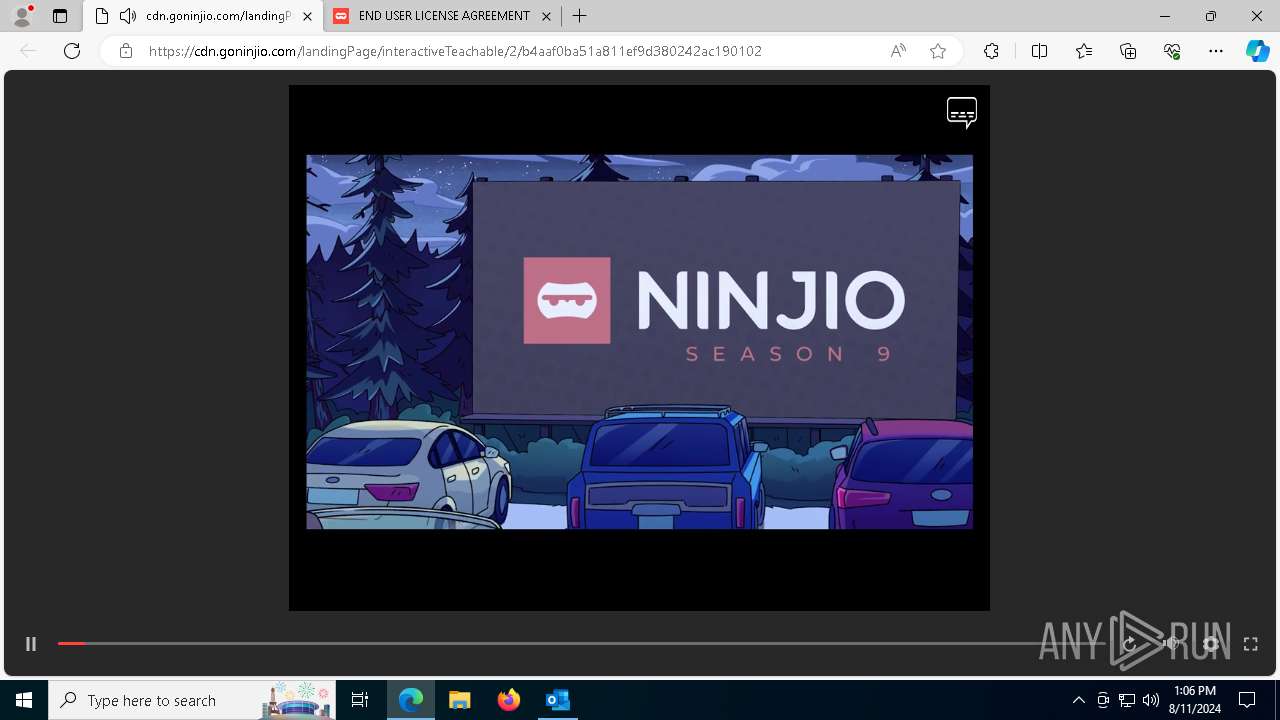This screenshot has height=720, width=1280.
Task: Open a new browser tab
Action: pyautogui.click(x=579, y=16)
